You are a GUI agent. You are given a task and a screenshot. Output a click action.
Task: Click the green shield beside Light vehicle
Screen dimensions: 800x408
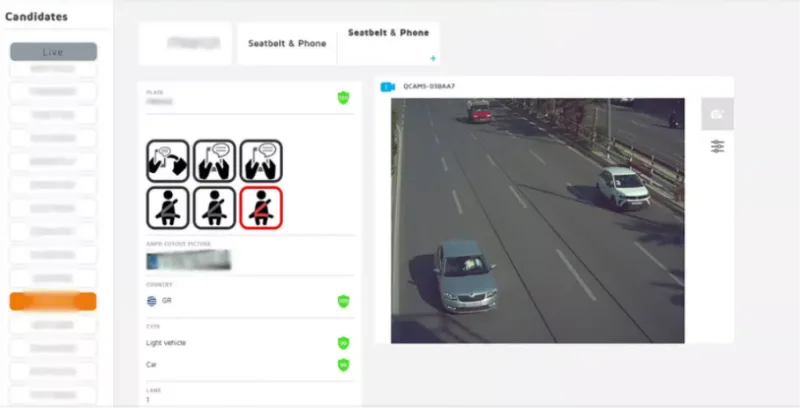click(343, 343)
